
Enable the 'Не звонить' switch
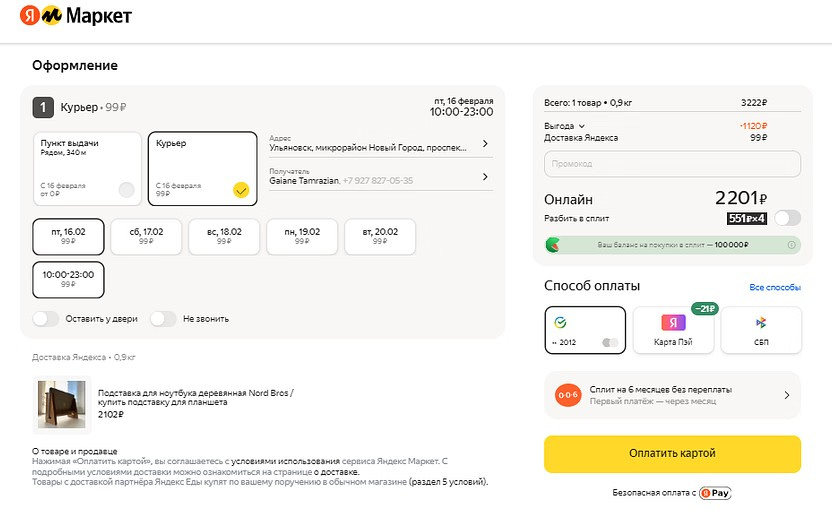163,319
